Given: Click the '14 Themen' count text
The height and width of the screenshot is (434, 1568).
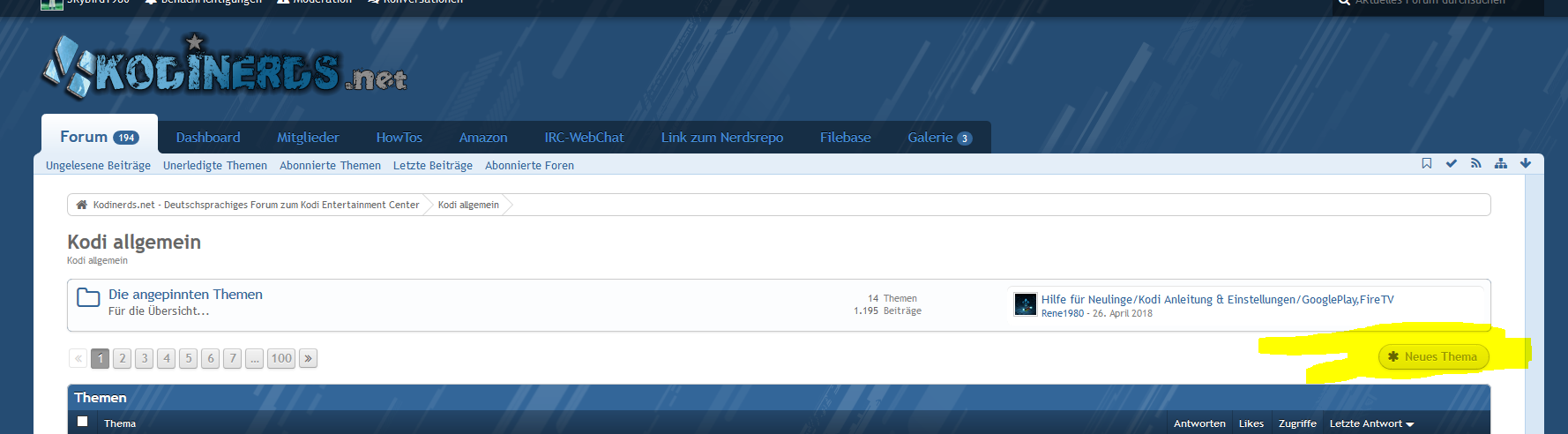Looking at the screenshot, I should 892,298.
